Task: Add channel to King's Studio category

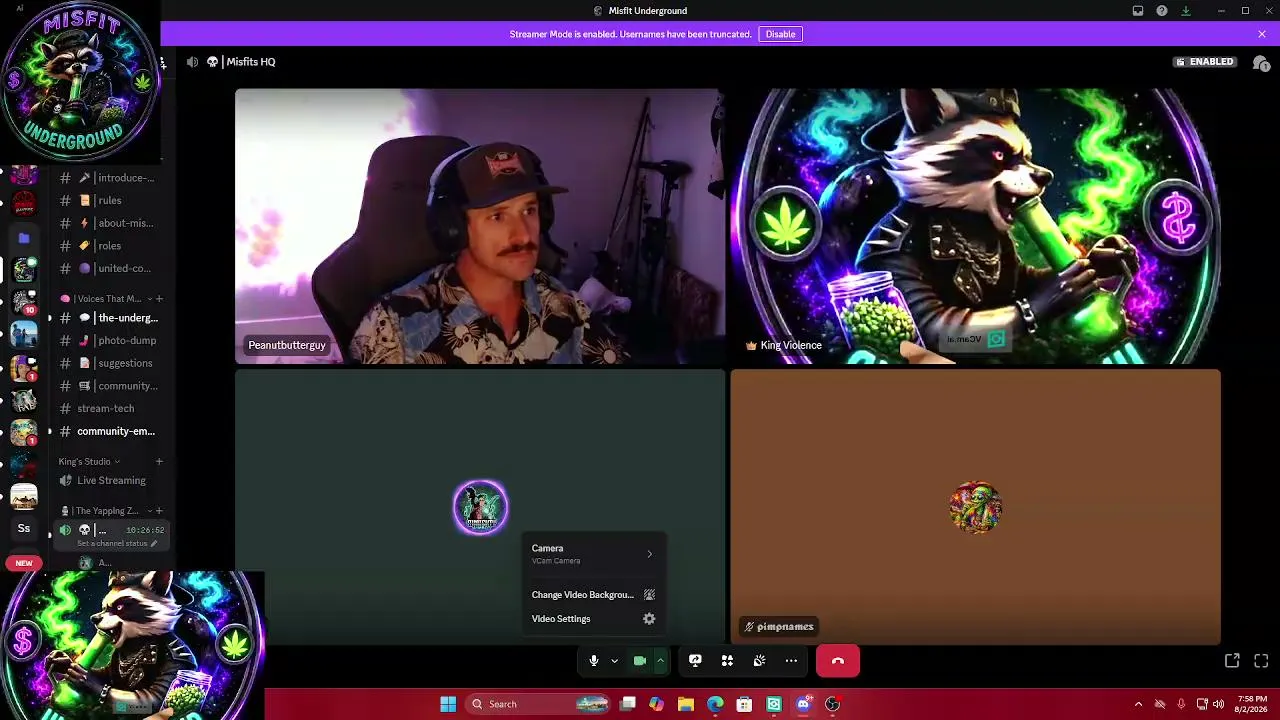Action: click(159, 462)
